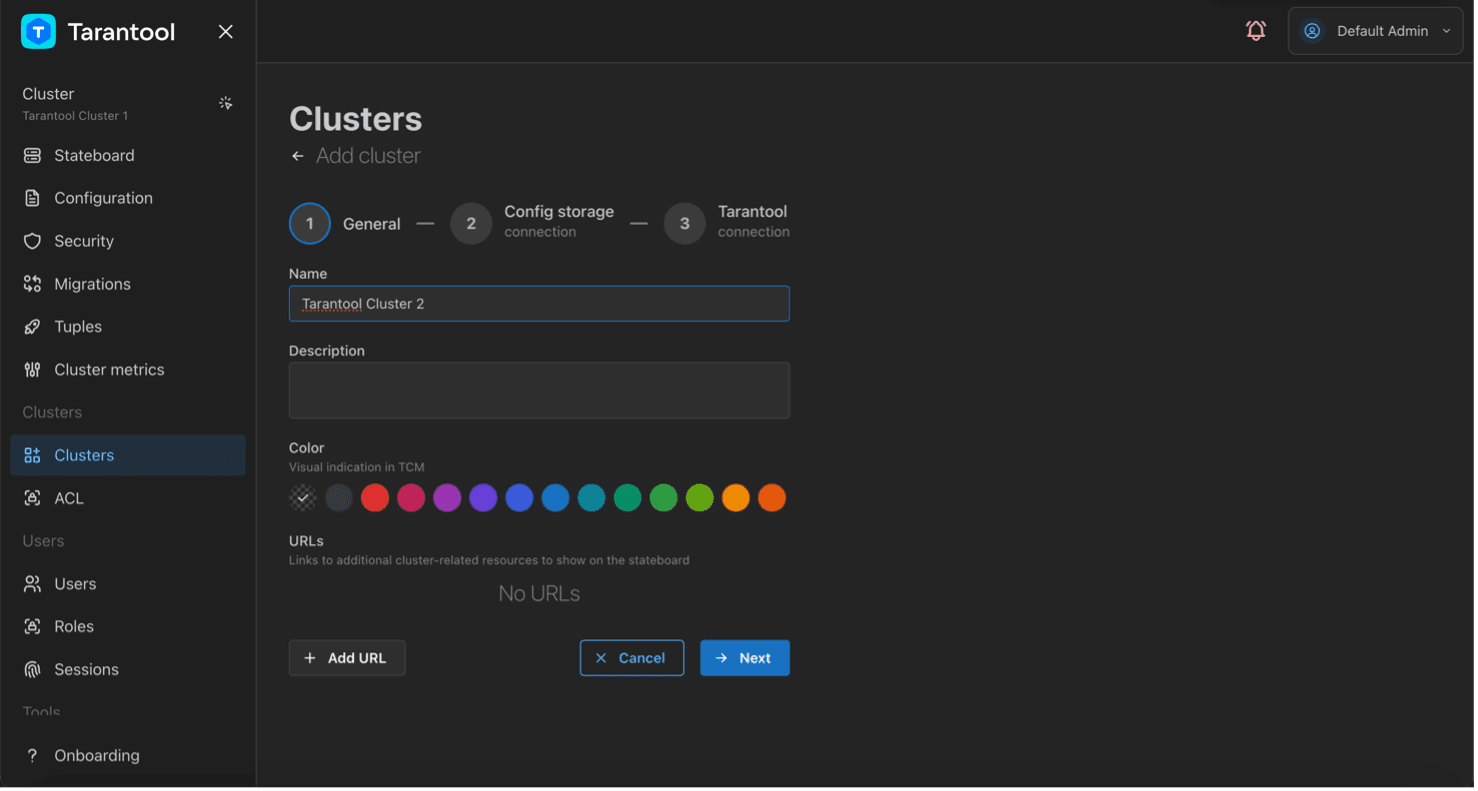Choose the crimson pink color swatch
This screenshot has height=791, width=1478.
411,498
